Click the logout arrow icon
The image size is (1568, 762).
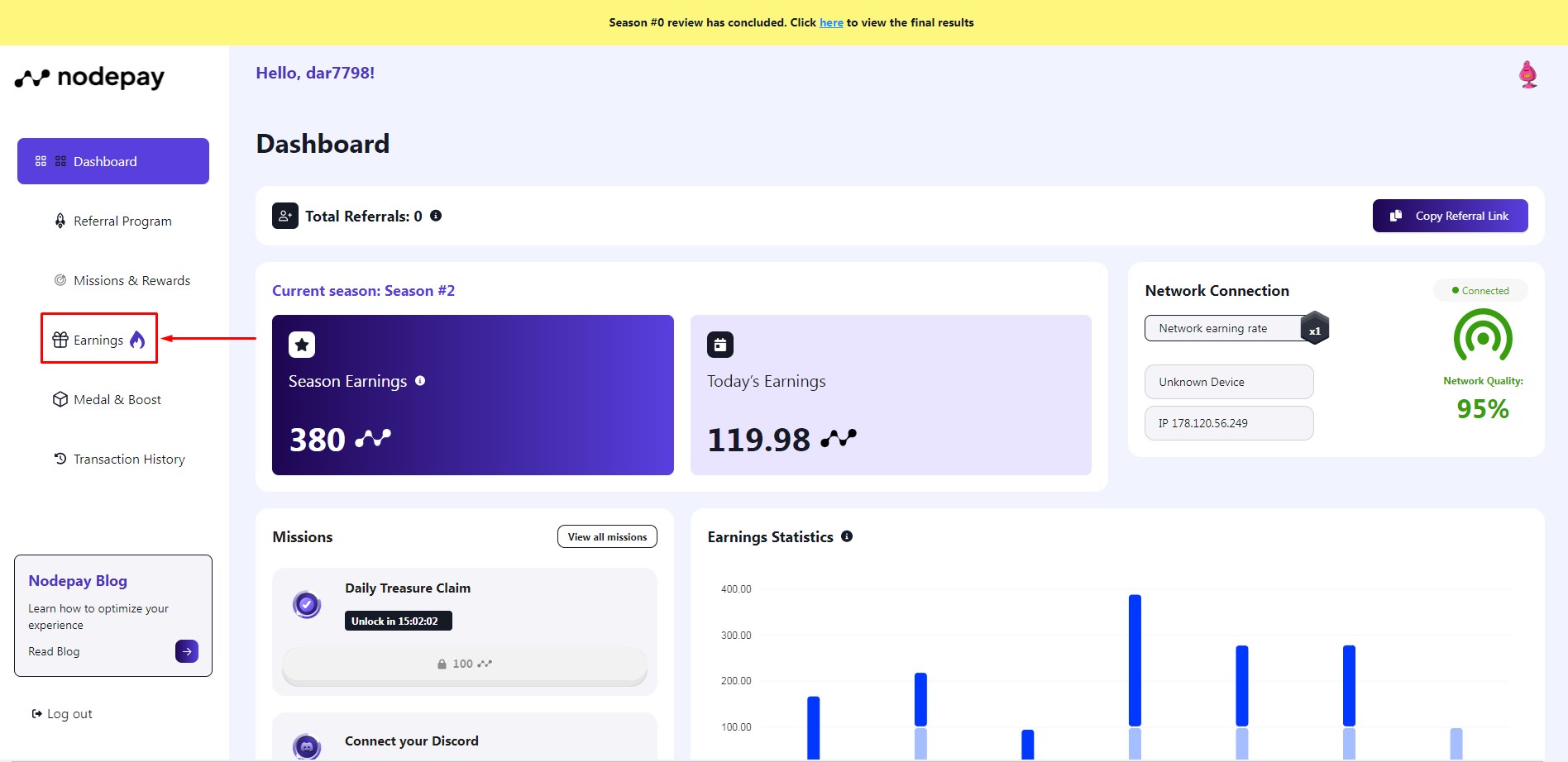click(x=37, y=713)
